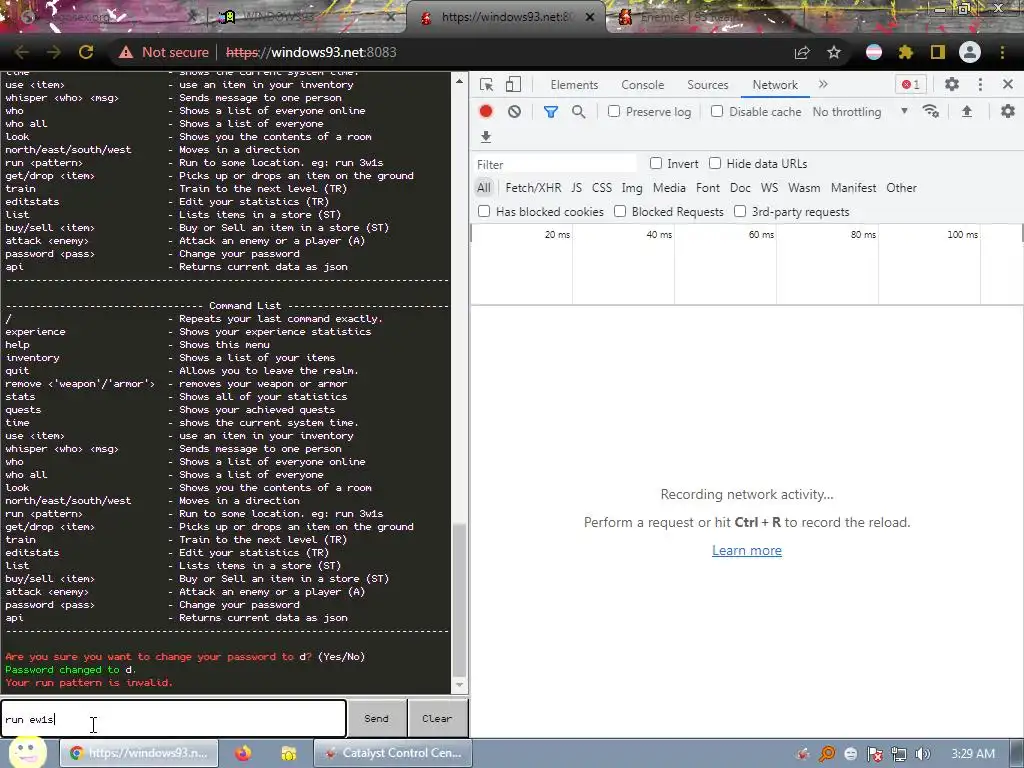This screenshot has height=768, width=1024.
Task: Click the smiley Start button
Action: point(26,752)
